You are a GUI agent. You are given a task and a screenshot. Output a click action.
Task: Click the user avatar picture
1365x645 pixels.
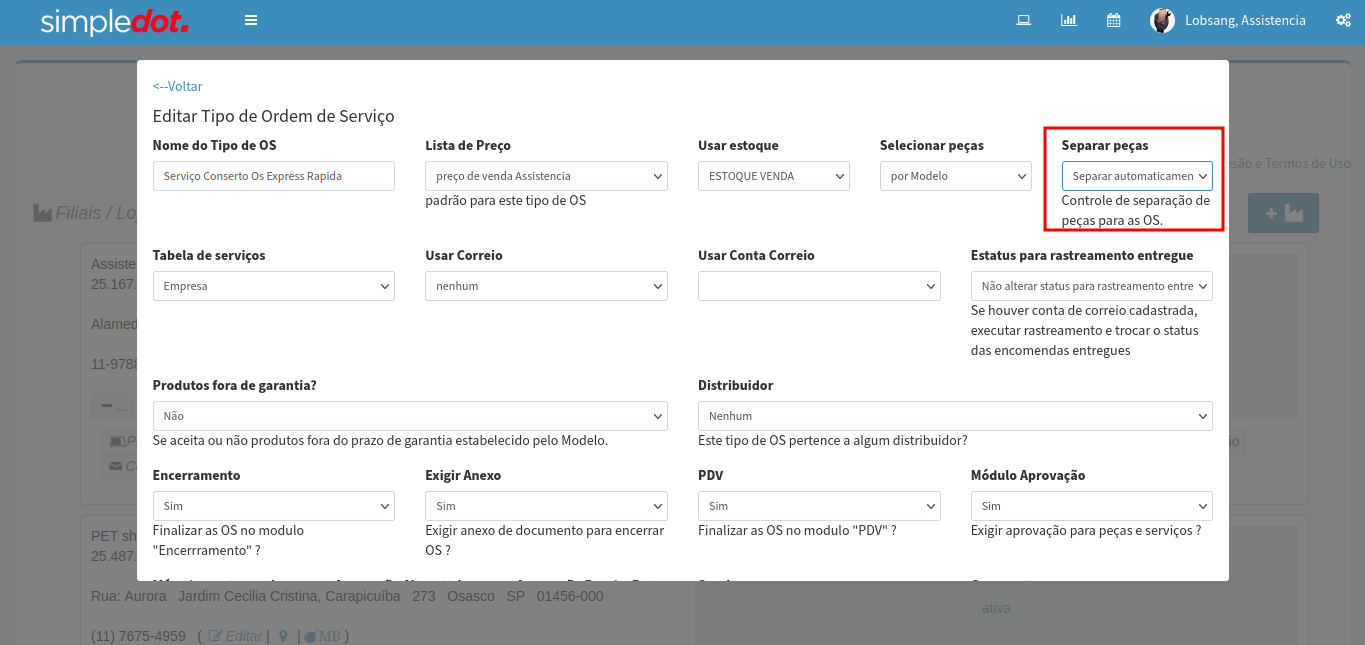(x=1162, y=21)
